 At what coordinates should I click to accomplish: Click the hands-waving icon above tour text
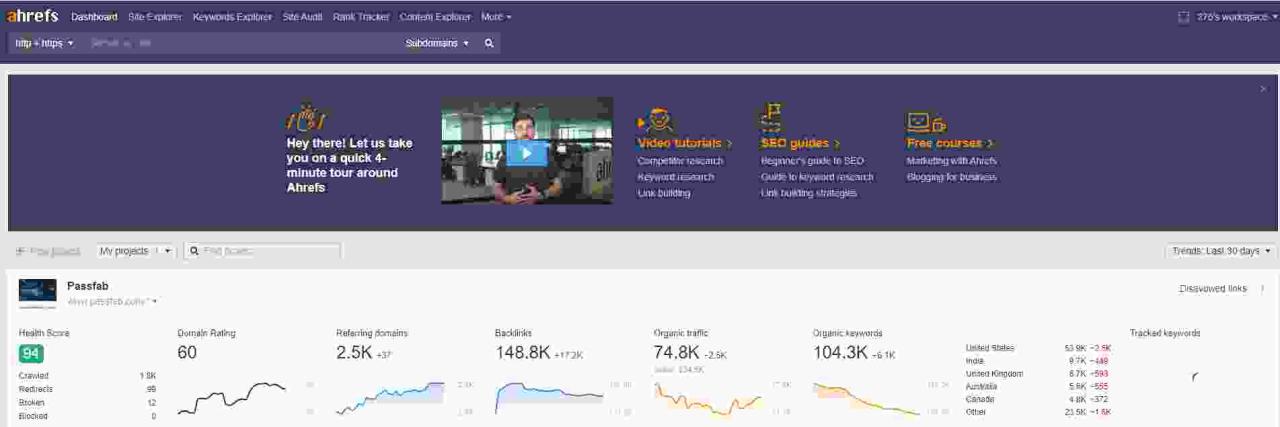tap(305, 116)
